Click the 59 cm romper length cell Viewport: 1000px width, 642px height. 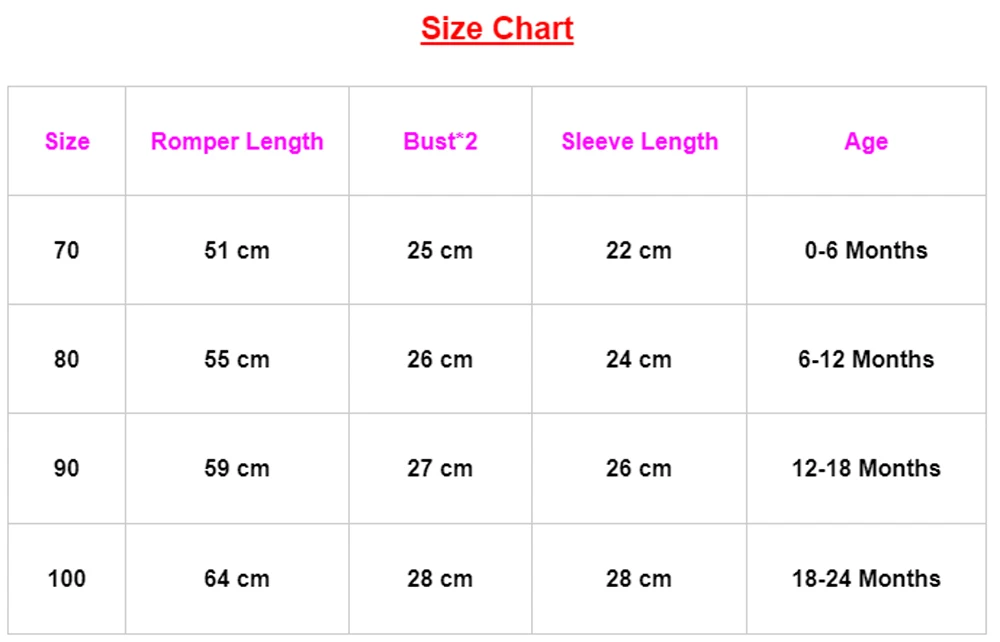coord(237,469)
